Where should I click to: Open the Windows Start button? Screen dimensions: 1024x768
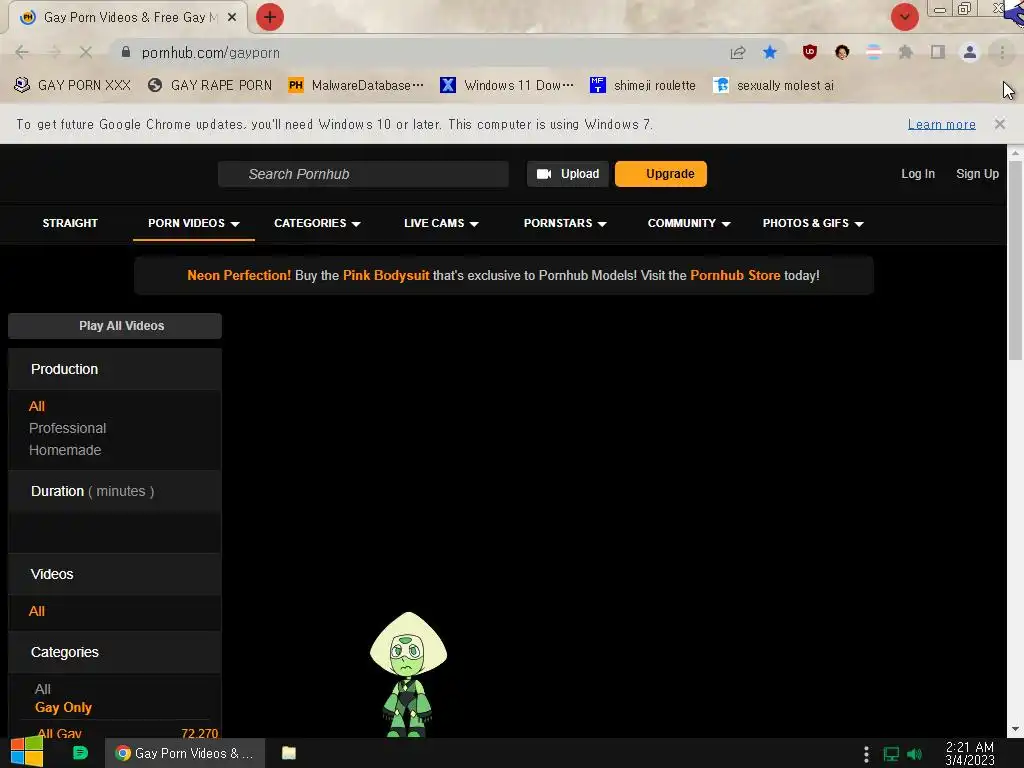pos(26,752)
